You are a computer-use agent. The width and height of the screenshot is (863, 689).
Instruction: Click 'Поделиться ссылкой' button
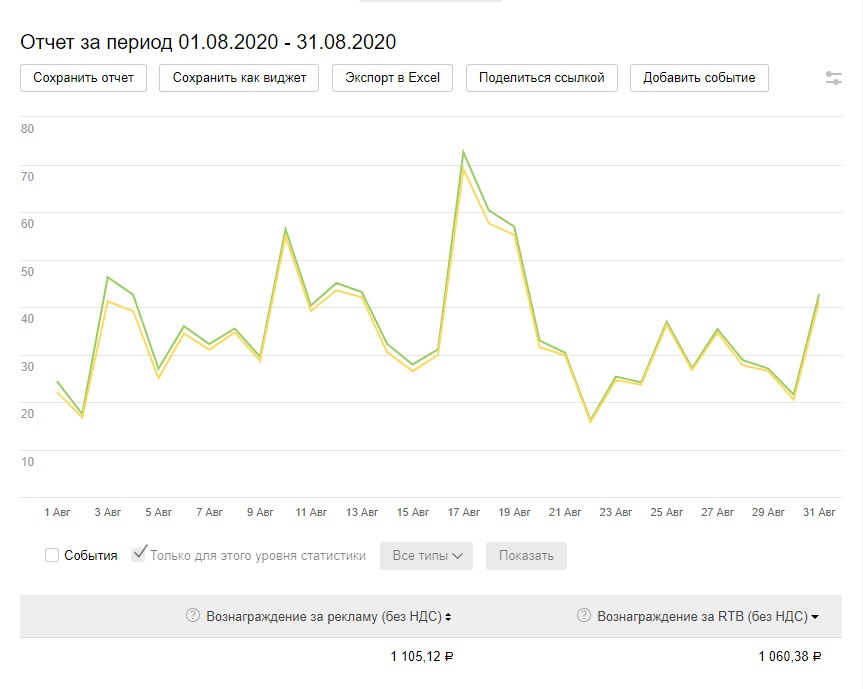542,78
